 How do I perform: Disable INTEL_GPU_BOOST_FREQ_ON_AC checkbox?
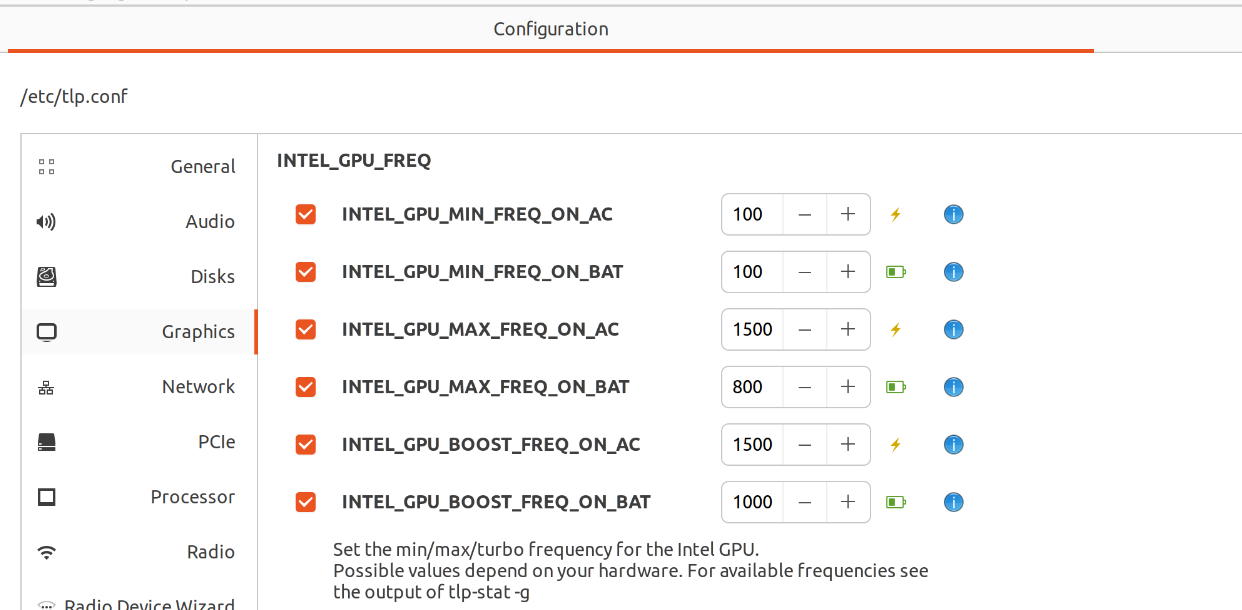pos(306,444)
